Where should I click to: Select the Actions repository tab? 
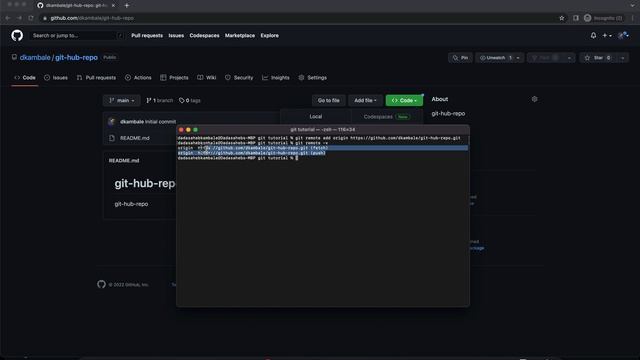click(x=138, y=78)
